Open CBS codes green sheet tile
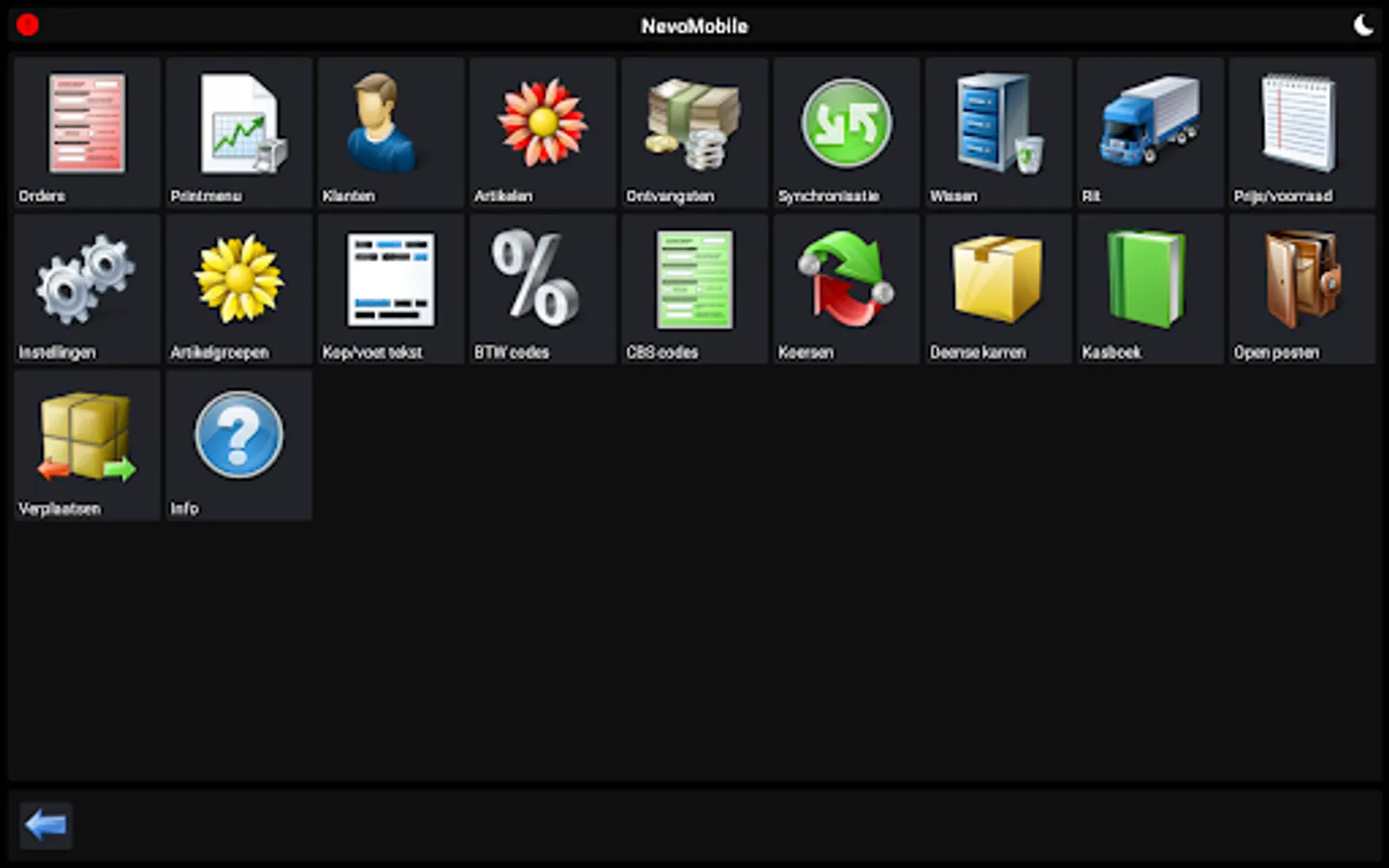 tap(694, 289)
